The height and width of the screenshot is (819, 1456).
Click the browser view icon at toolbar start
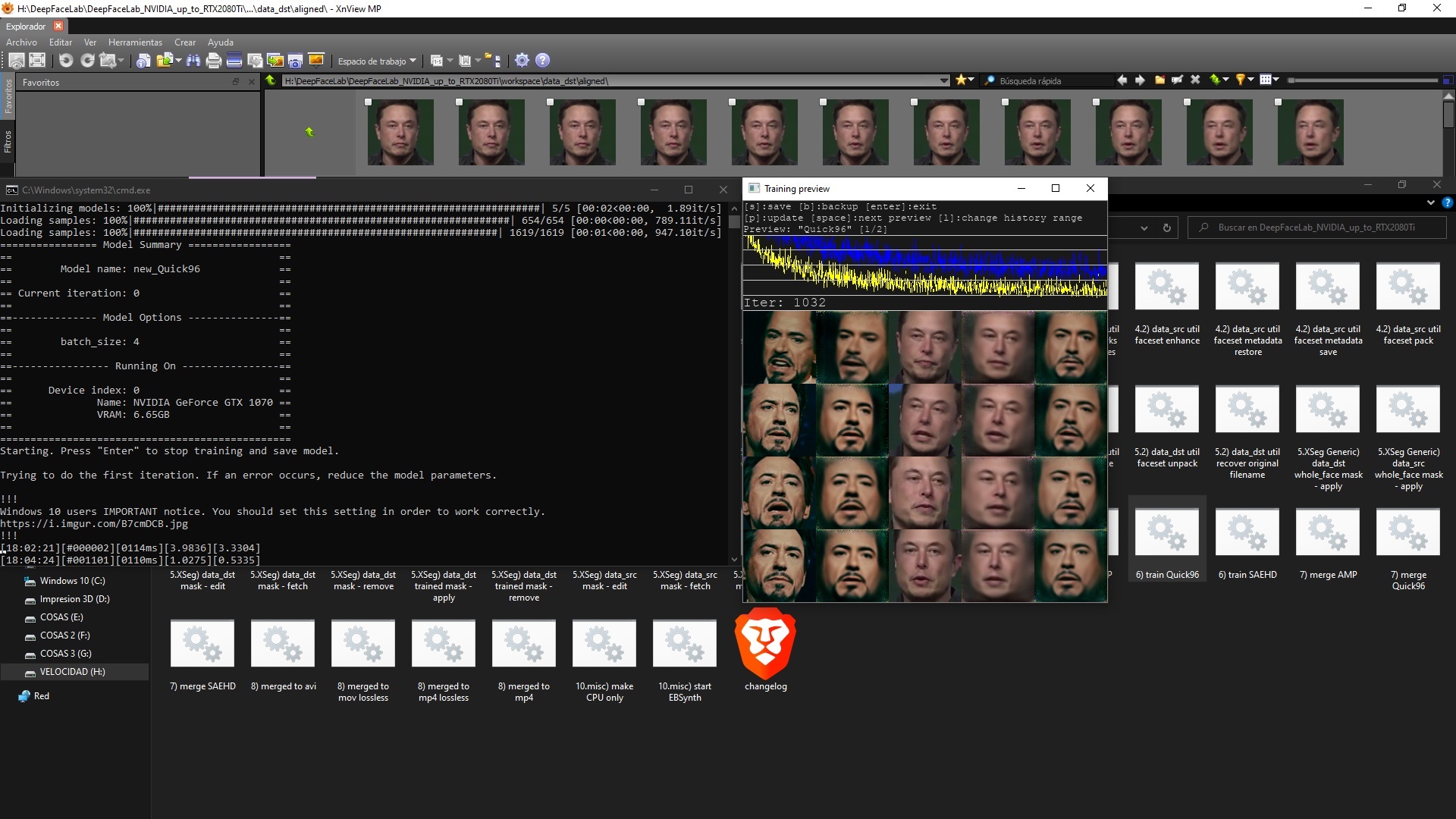tap(16, 61)
